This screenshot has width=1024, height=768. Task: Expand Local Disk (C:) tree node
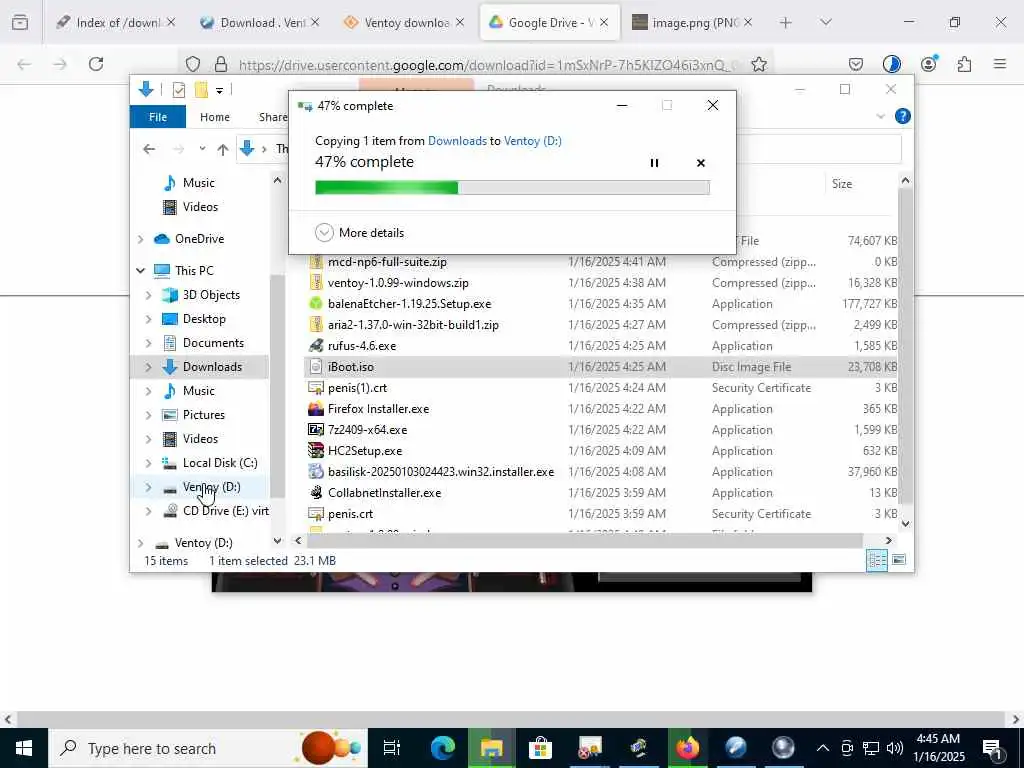click(148, 463)
